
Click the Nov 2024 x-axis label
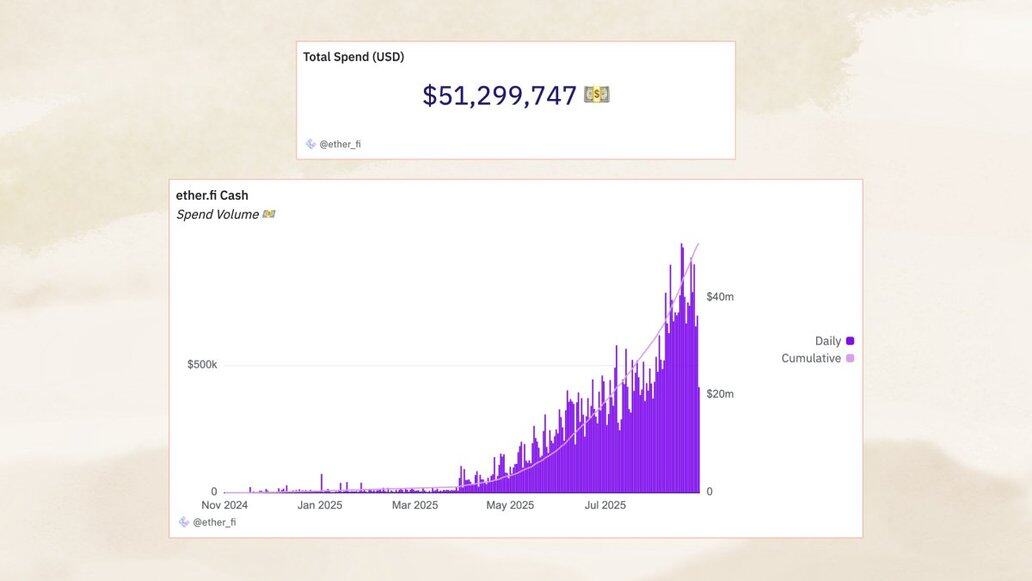click(x=224, y=505)
